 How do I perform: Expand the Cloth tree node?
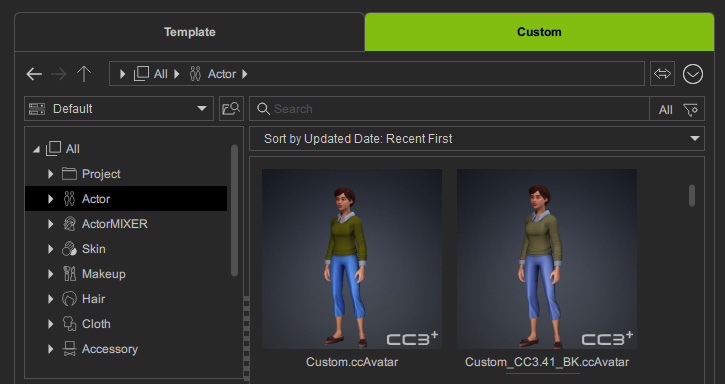pyautogui.click(x=50, y=324)
